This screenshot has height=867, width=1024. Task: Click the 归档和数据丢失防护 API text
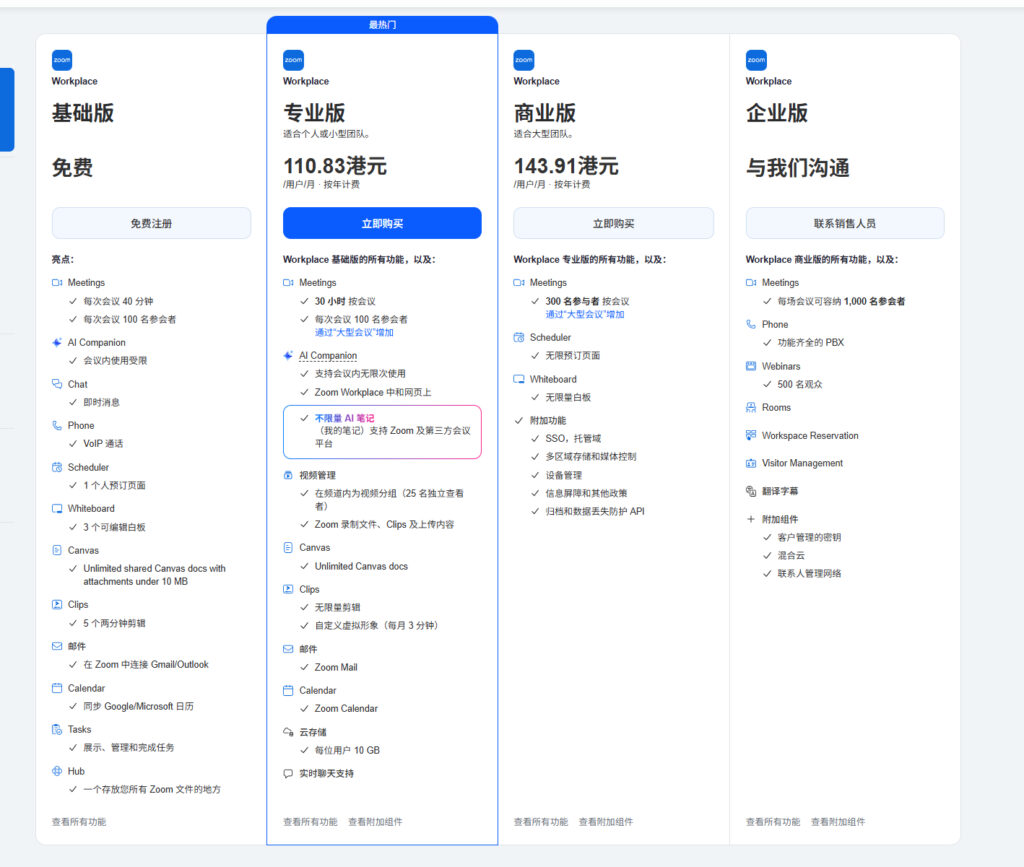click(x=594, y=511)
